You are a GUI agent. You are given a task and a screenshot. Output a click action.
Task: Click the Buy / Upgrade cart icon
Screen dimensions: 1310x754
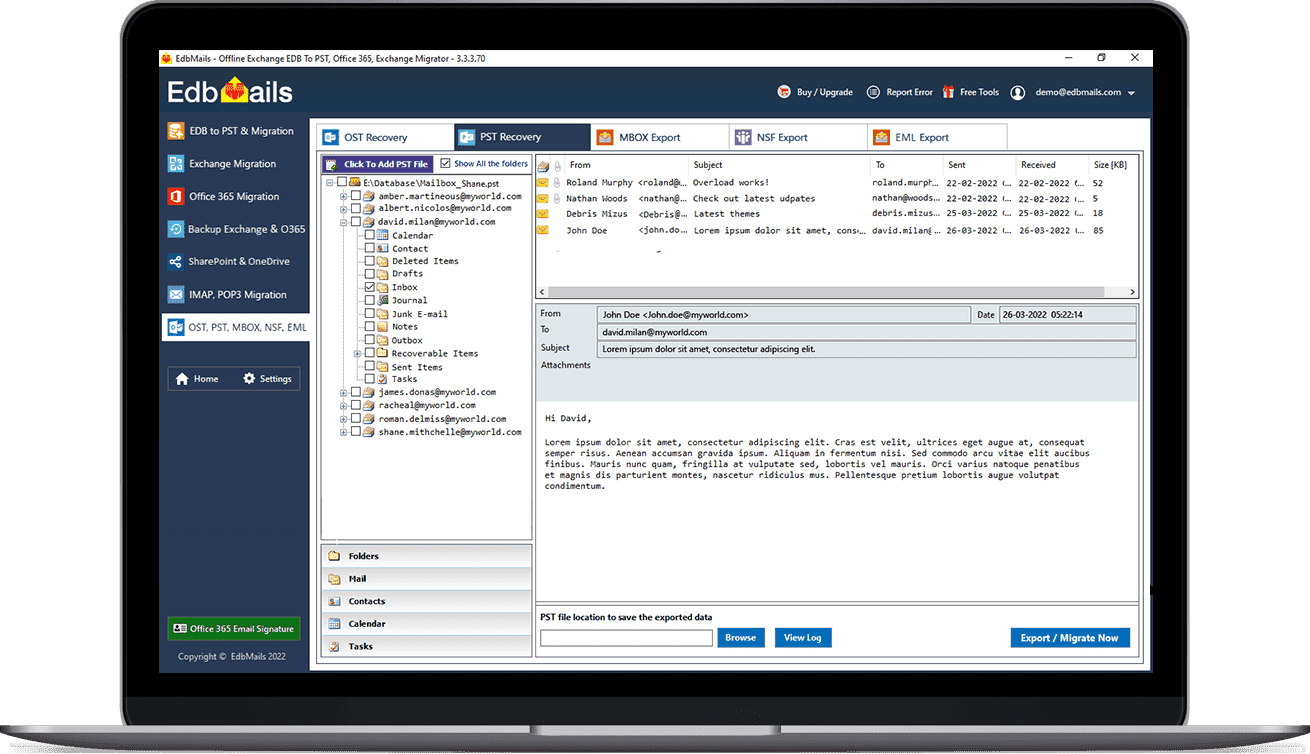click(784, 92)
